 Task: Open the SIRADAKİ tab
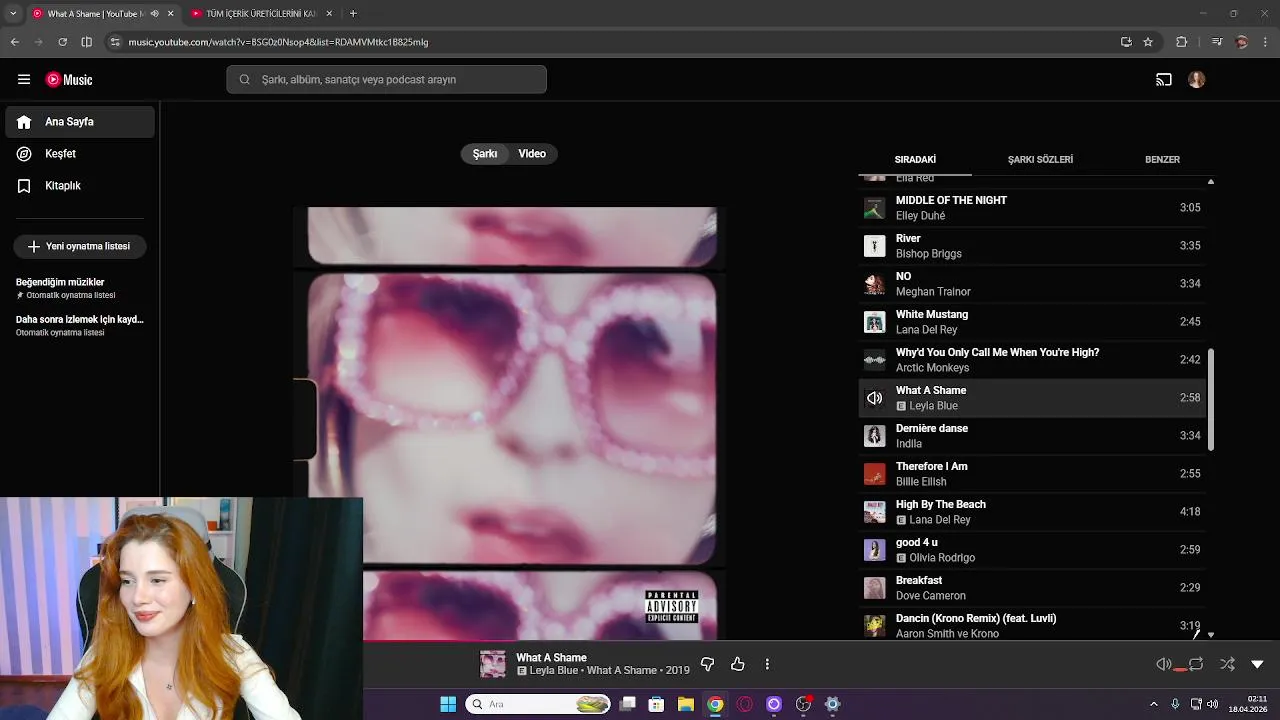[x=915, y=160]
